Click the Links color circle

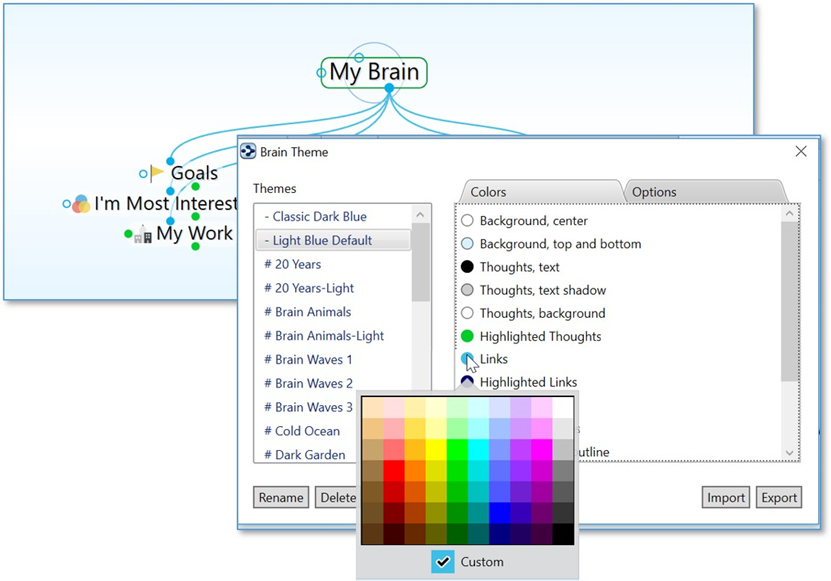pos(467,358)
